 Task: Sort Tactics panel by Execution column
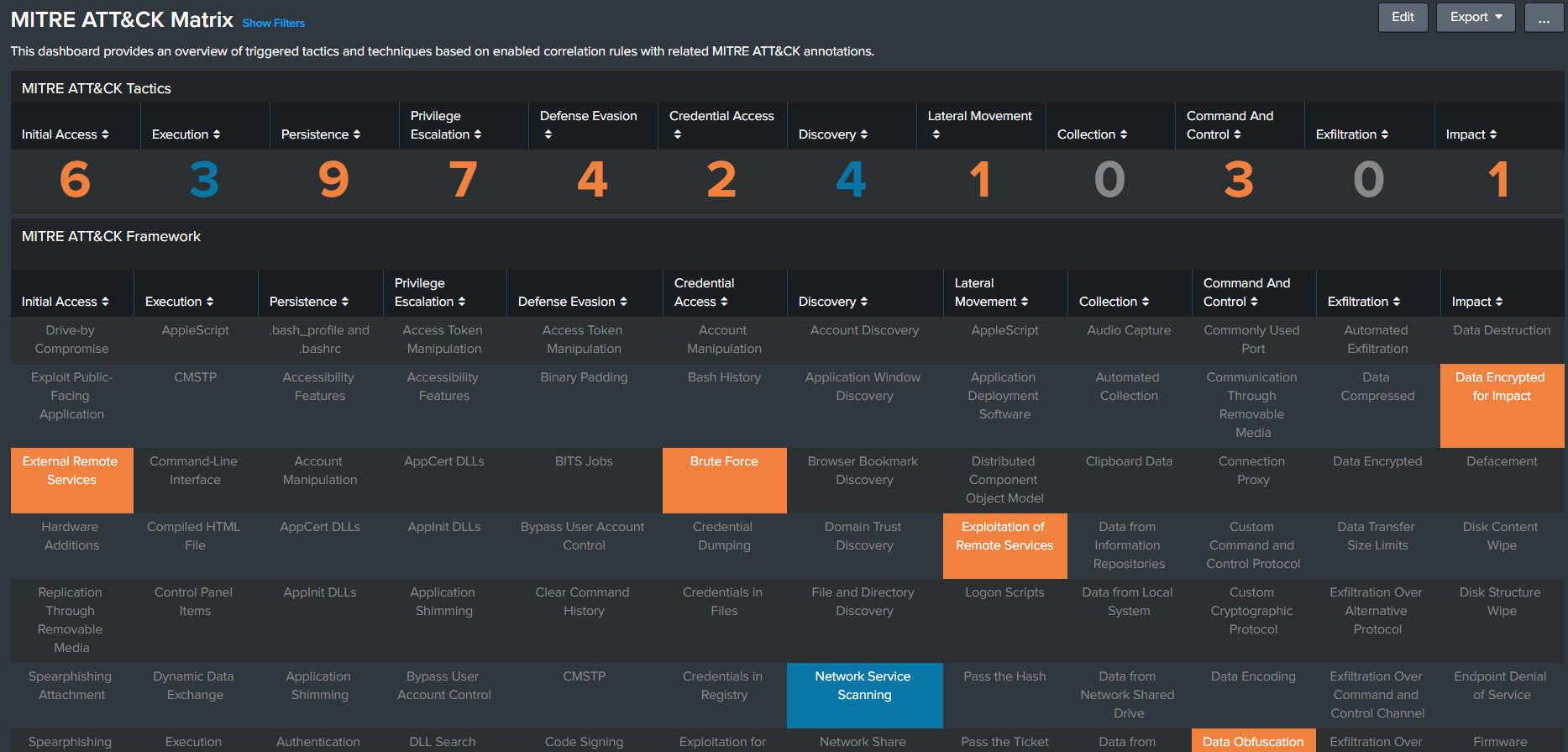(x=186, y=134)
